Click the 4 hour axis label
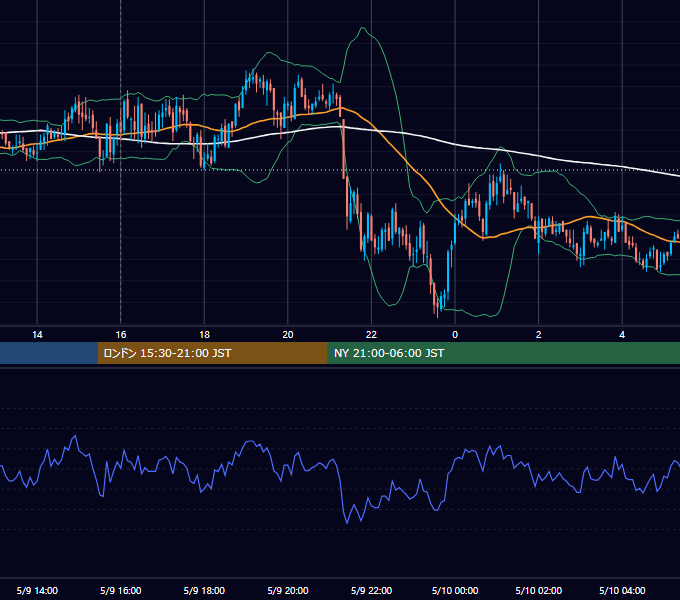Screen dimensions: 680x600 pyautogui.click(x=622, y=335)
